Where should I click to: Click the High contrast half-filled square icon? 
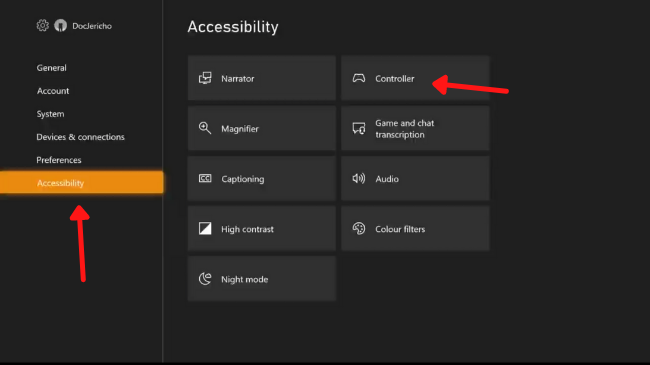click(x=205, y=229)
